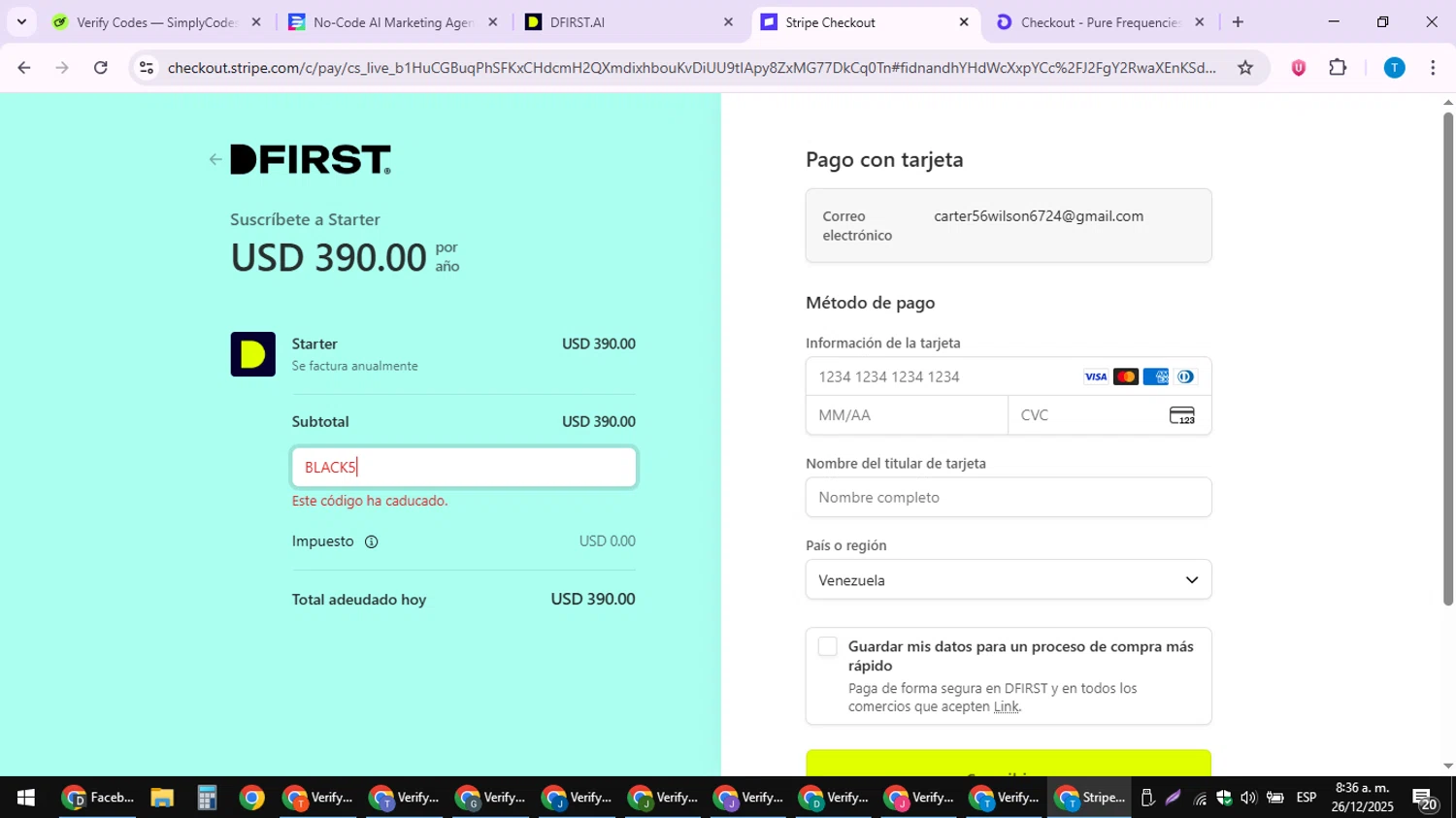This screenshot has height=818, width=1456.
Task: Click 'Este código ha caducado.' error text
Action: click(370, 501)
